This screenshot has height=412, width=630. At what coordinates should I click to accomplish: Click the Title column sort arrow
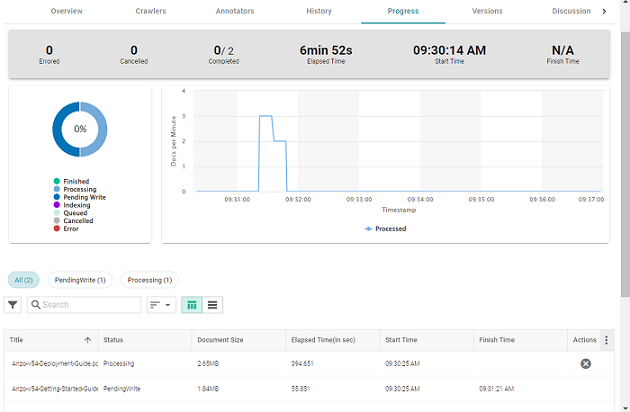coord(87,340)
